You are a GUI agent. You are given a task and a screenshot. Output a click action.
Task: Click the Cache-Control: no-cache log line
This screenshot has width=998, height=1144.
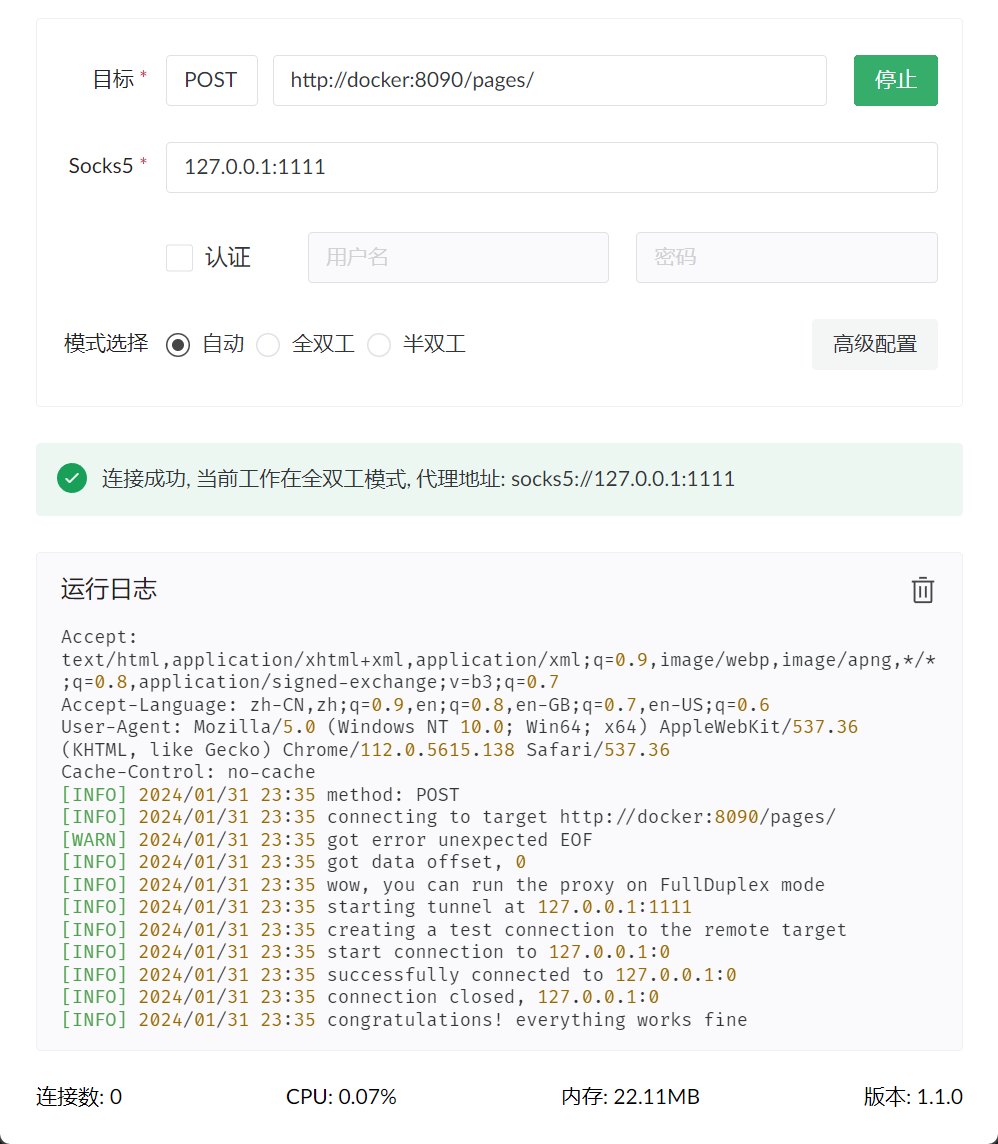tap(188, 772)
